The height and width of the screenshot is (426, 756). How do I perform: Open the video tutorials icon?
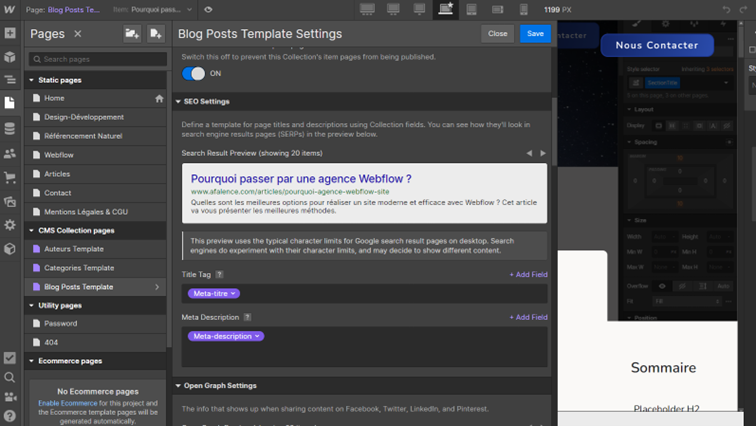click(10, 397)
